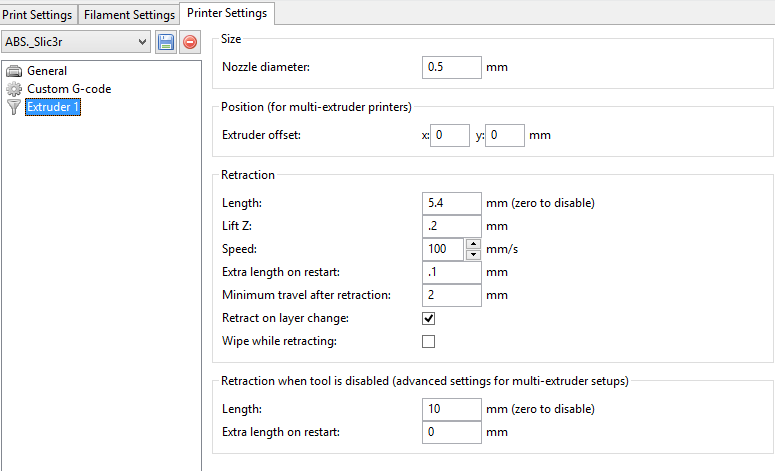Click the Minimum travel after retraction field
This screenshot has width=775, height=471.
tap(452, 295)
